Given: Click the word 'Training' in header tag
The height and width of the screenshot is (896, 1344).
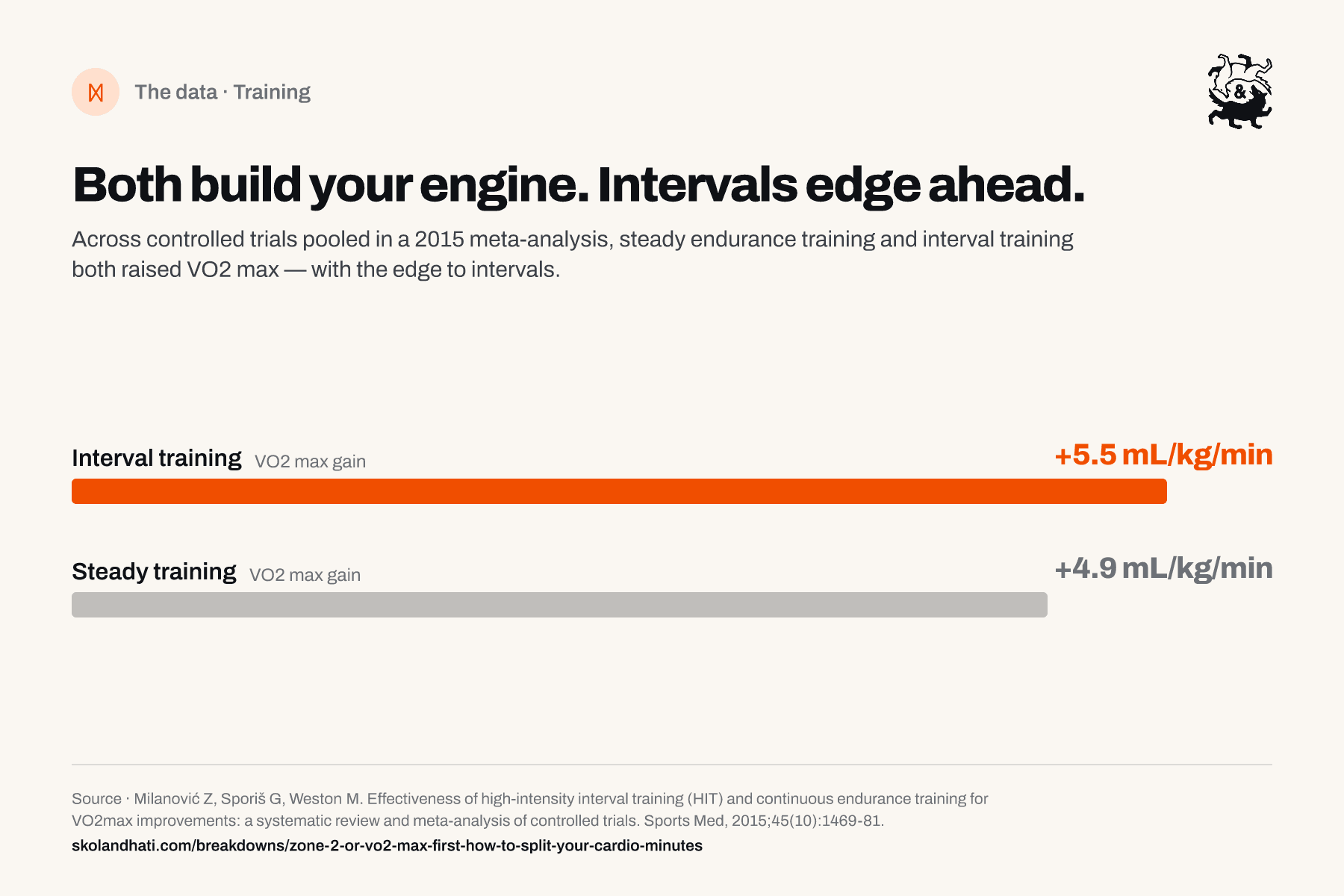Looking at the screenshot, I should pyautogui.click(x=272, y=92).
